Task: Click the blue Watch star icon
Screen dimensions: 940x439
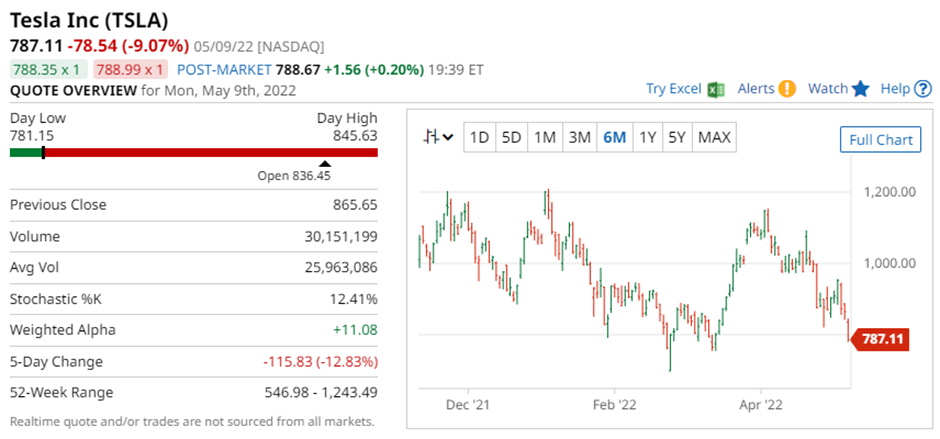Action: 860,89
